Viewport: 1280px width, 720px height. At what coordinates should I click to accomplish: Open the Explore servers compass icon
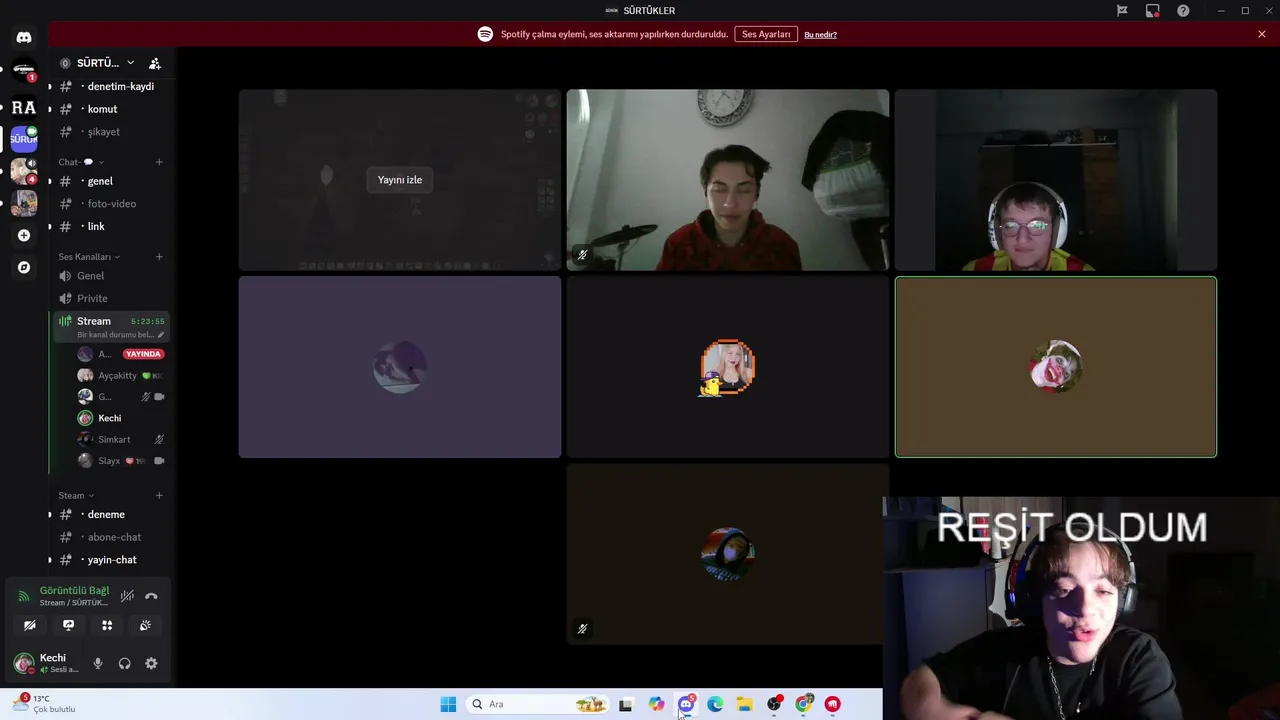(24, 267)
